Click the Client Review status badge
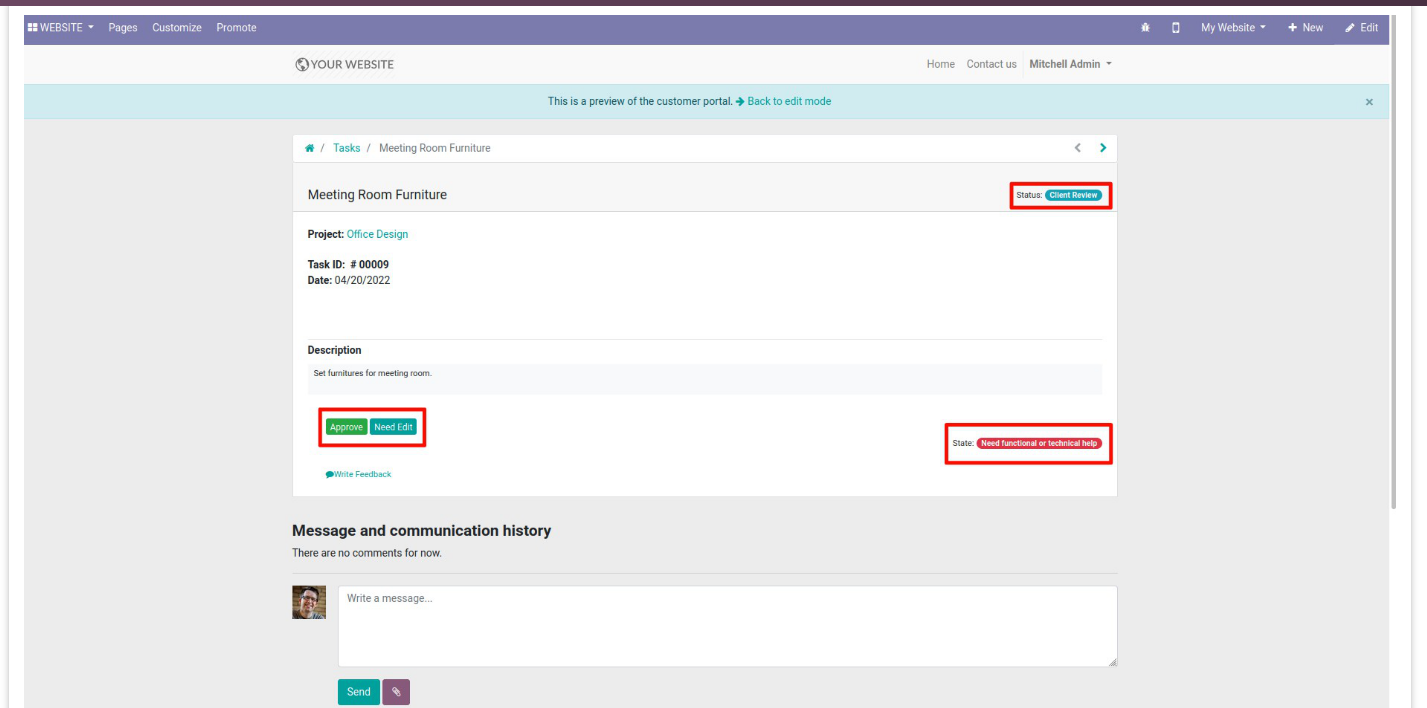 click(x=1074, y=195)
